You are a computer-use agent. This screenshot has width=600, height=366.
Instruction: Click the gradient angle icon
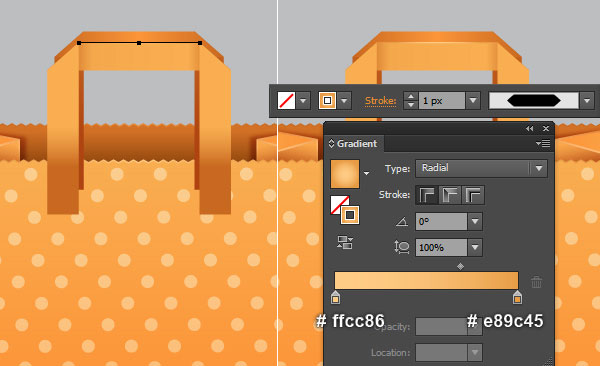pos(402,222)
